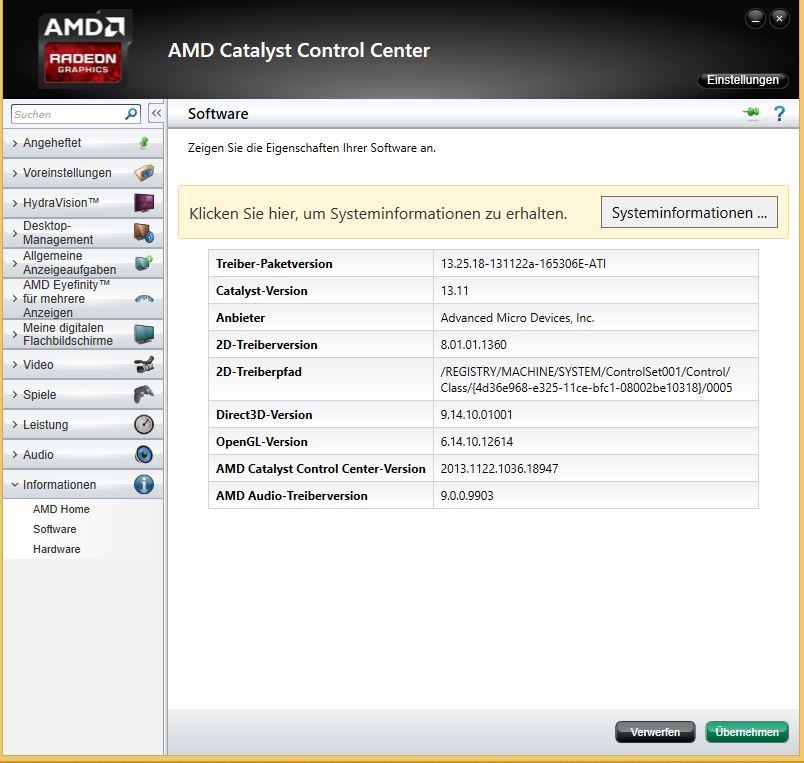
Task: Click the Leistung gauge icon
Action: tap(144, 425)
